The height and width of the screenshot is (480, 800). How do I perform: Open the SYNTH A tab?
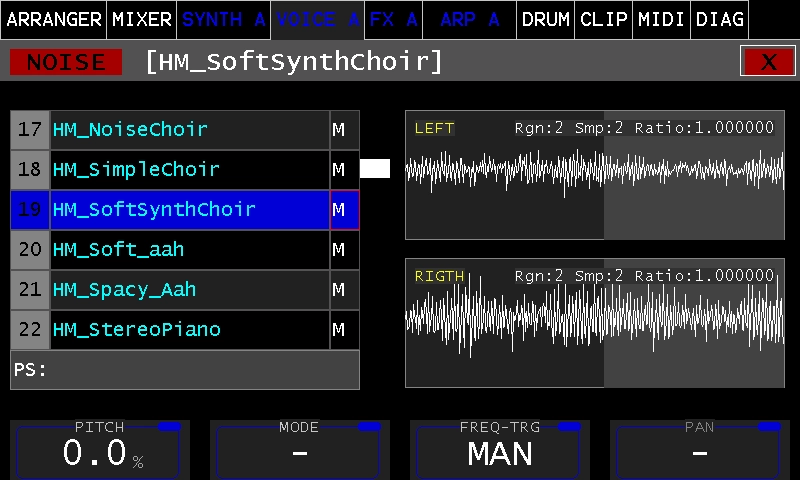point(223,20)
